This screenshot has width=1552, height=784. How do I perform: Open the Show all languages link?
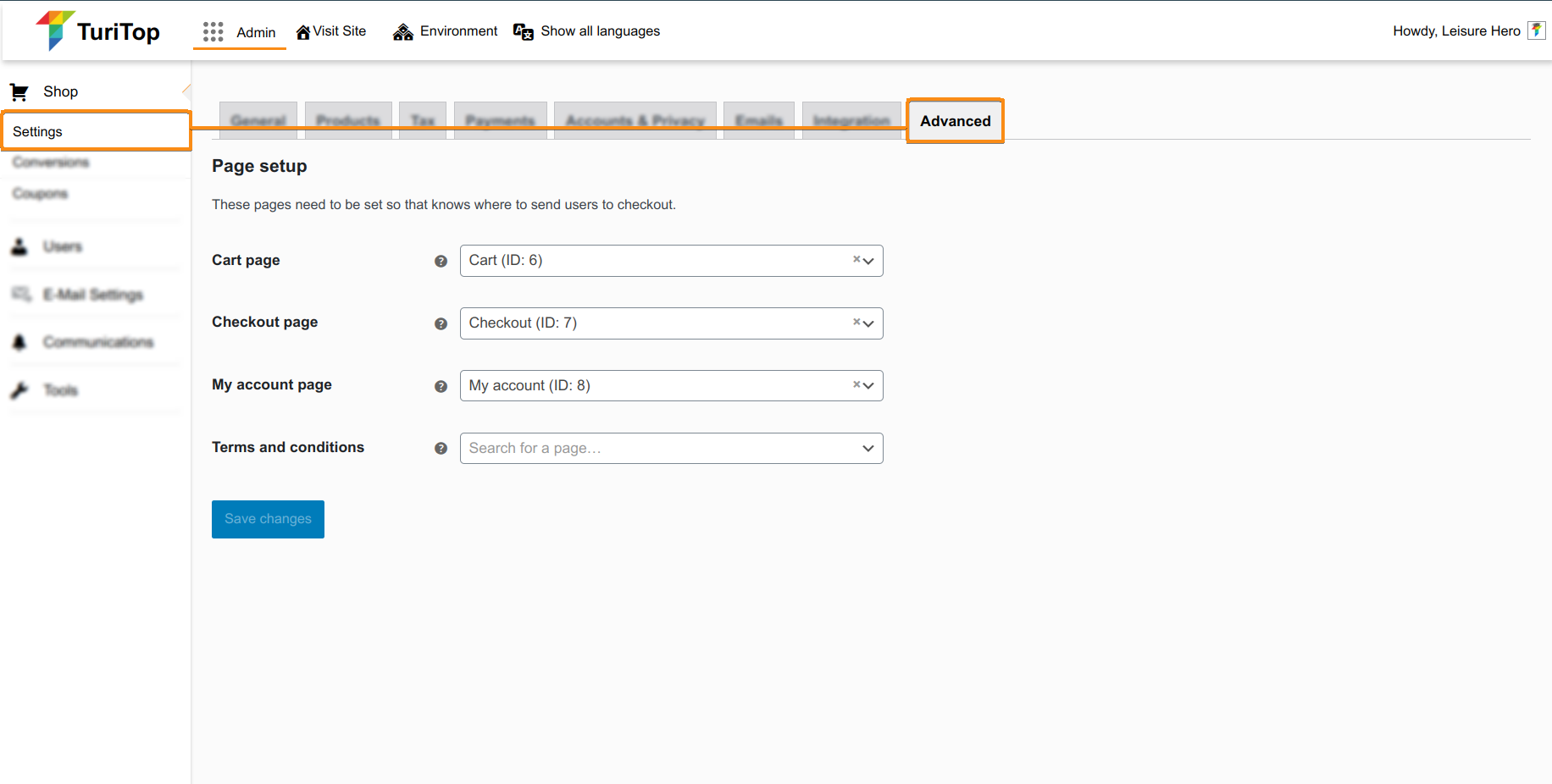coord(600,31)
